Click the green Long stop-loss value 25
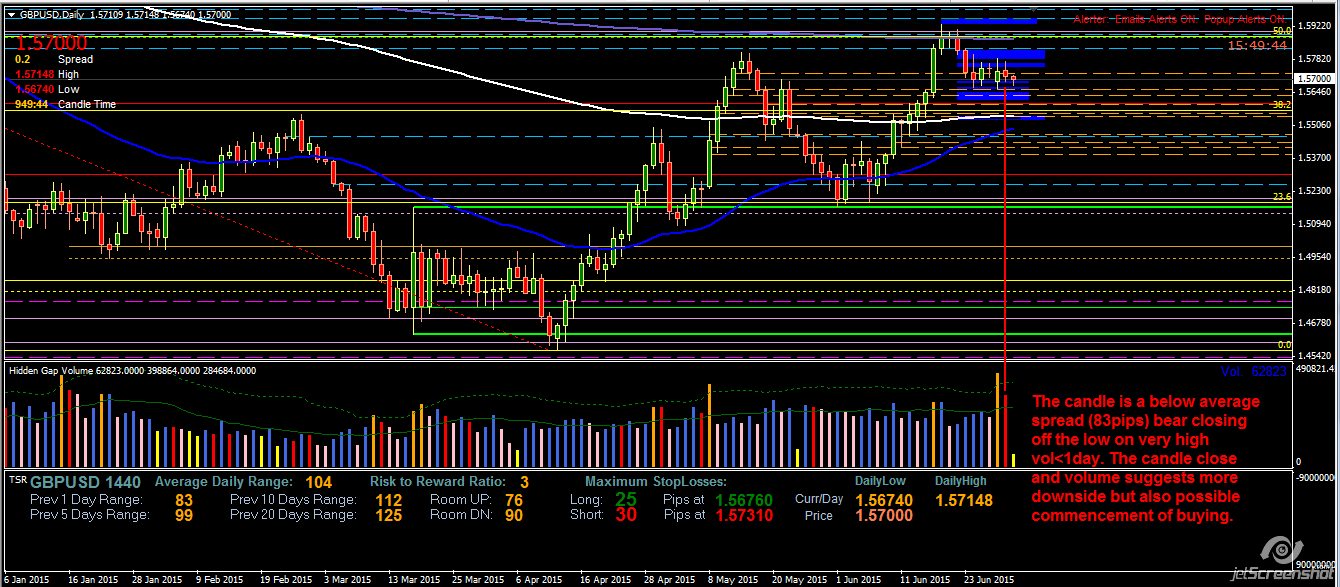Image resolution: width=1340 pixels, height=587 pixels. tap(626, 499)
